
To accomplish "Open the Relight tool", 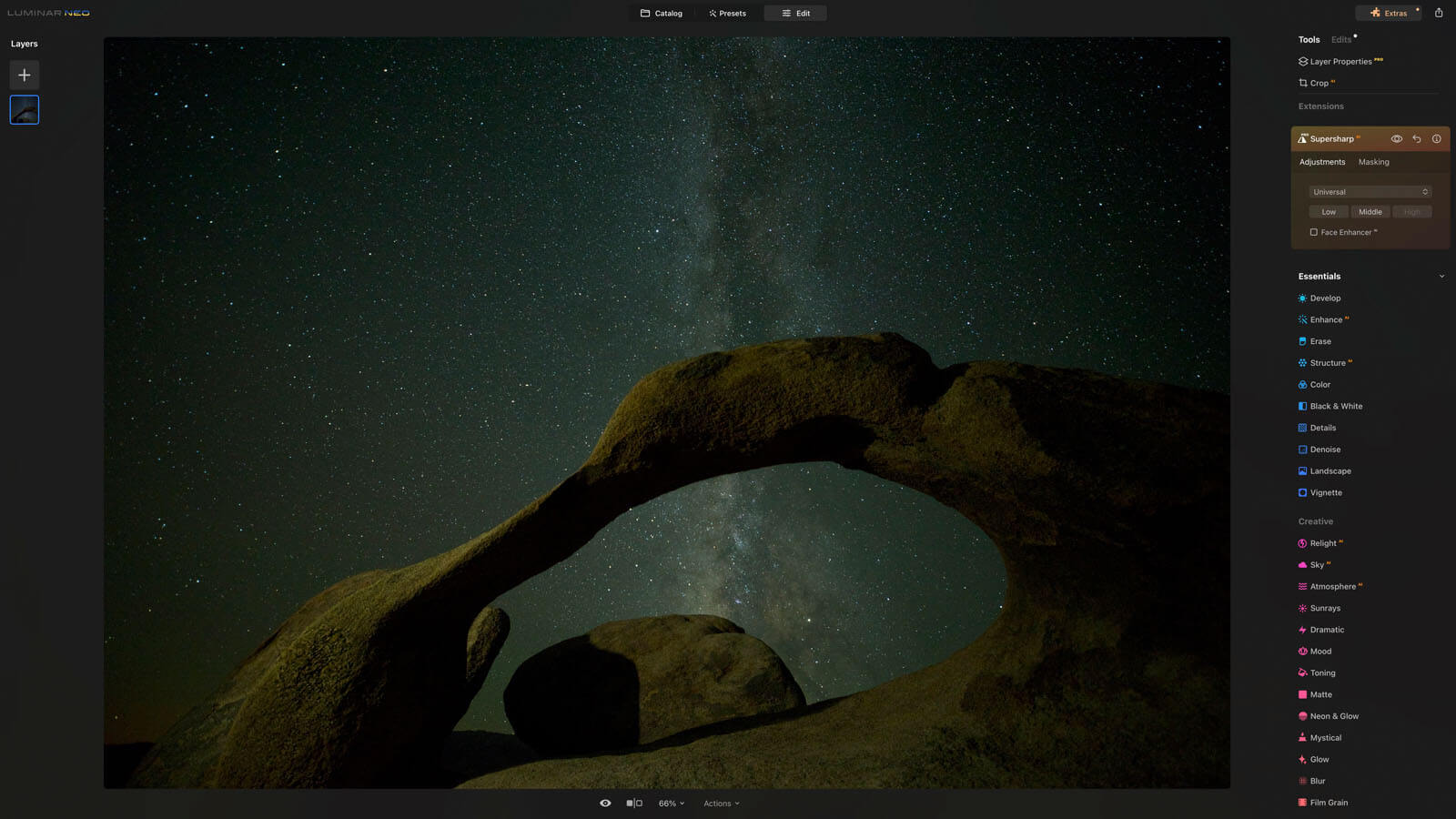I will [x=1322, y=543].
